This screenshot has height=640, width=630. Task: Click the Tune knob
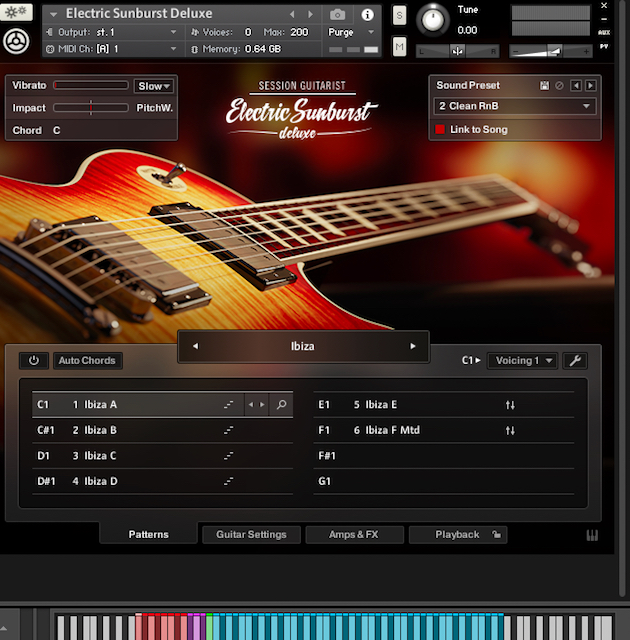(433, 19)
